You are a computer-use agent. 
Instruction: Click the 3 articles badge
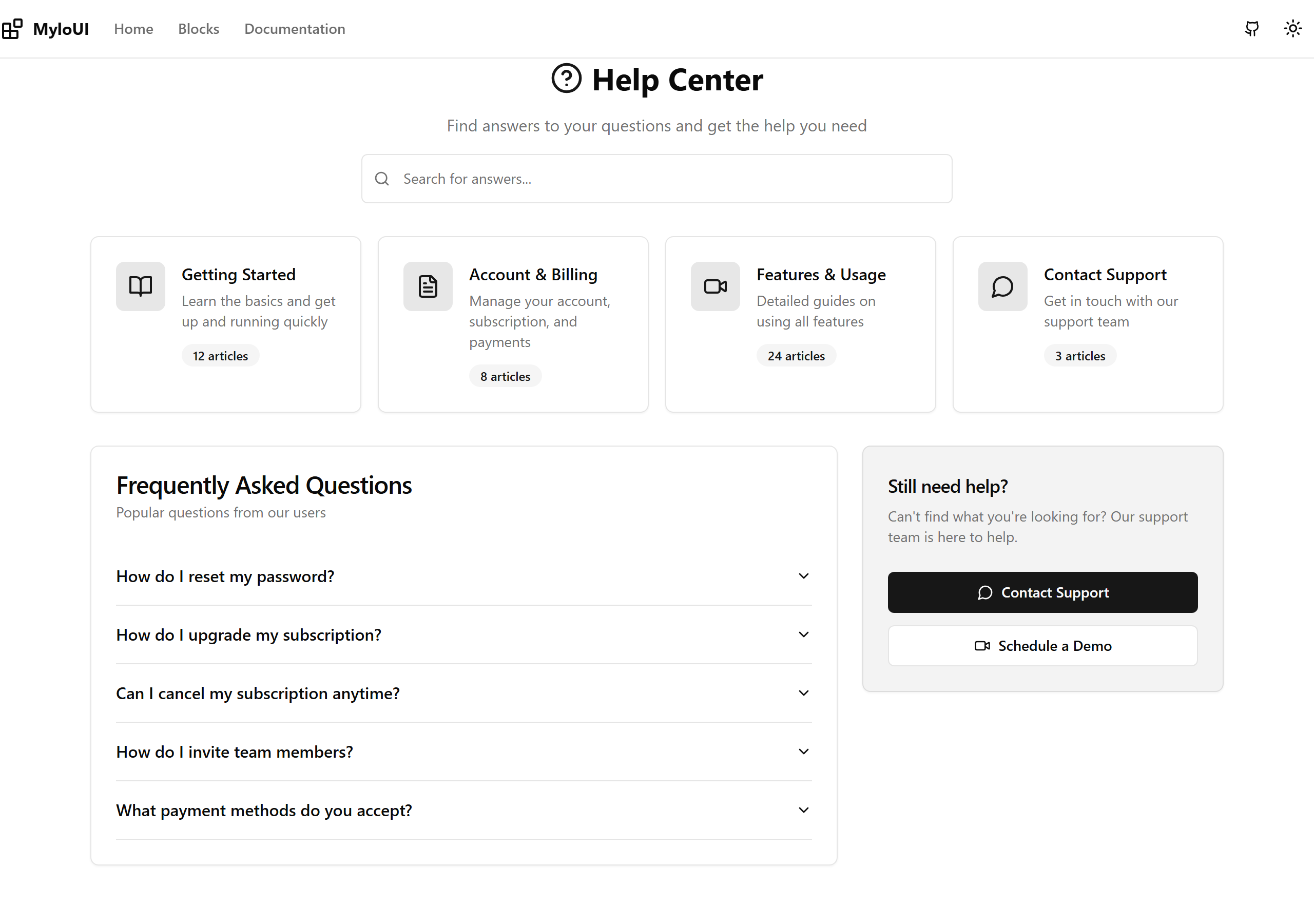[x=1080, y=356]
